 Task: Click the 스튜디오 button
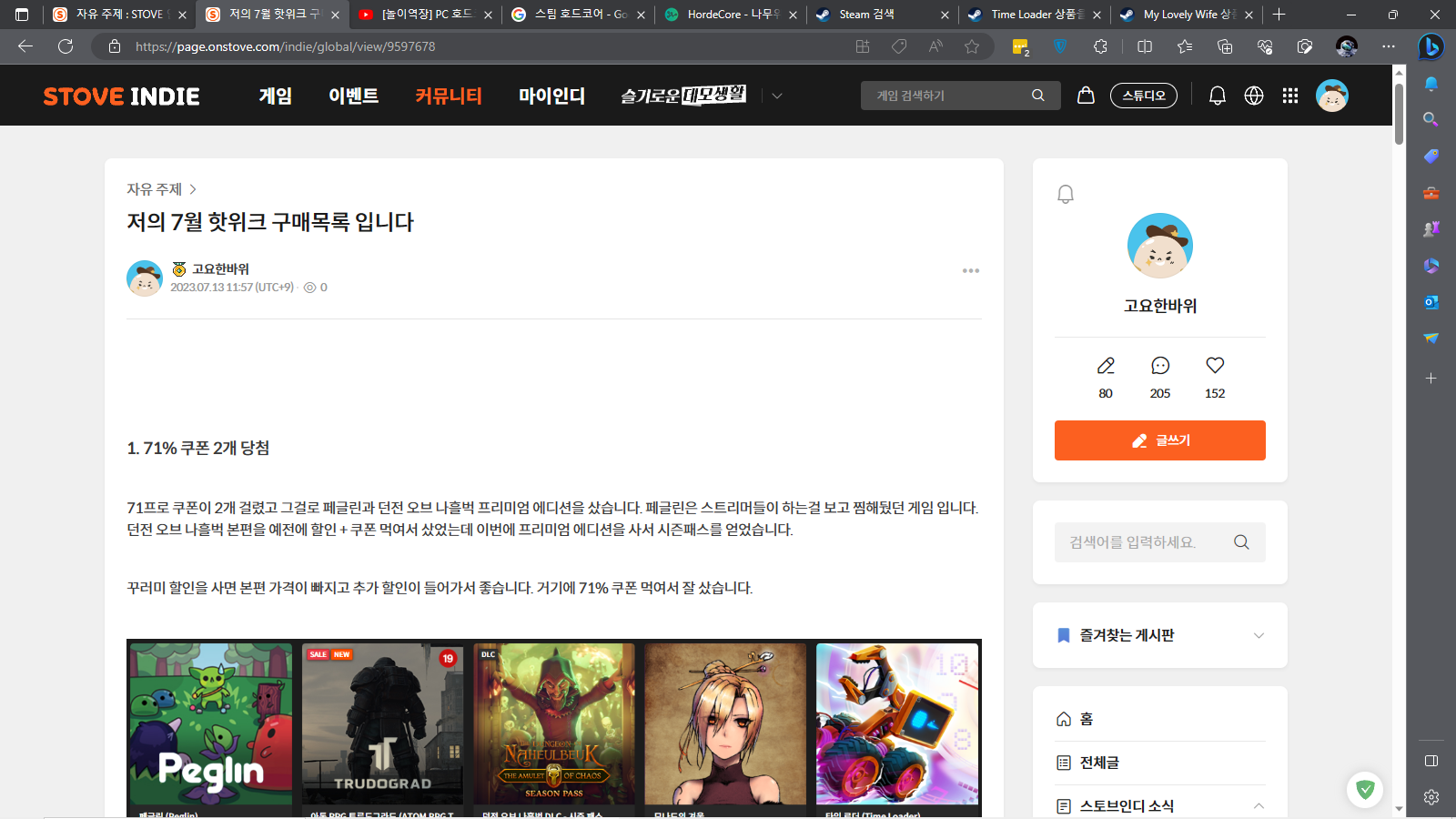1144,96
